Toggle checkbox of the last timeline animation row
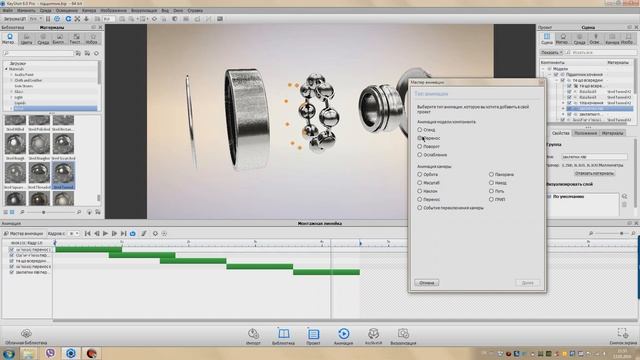This screenshot has height=360, width=640. (x=11, y=272)
